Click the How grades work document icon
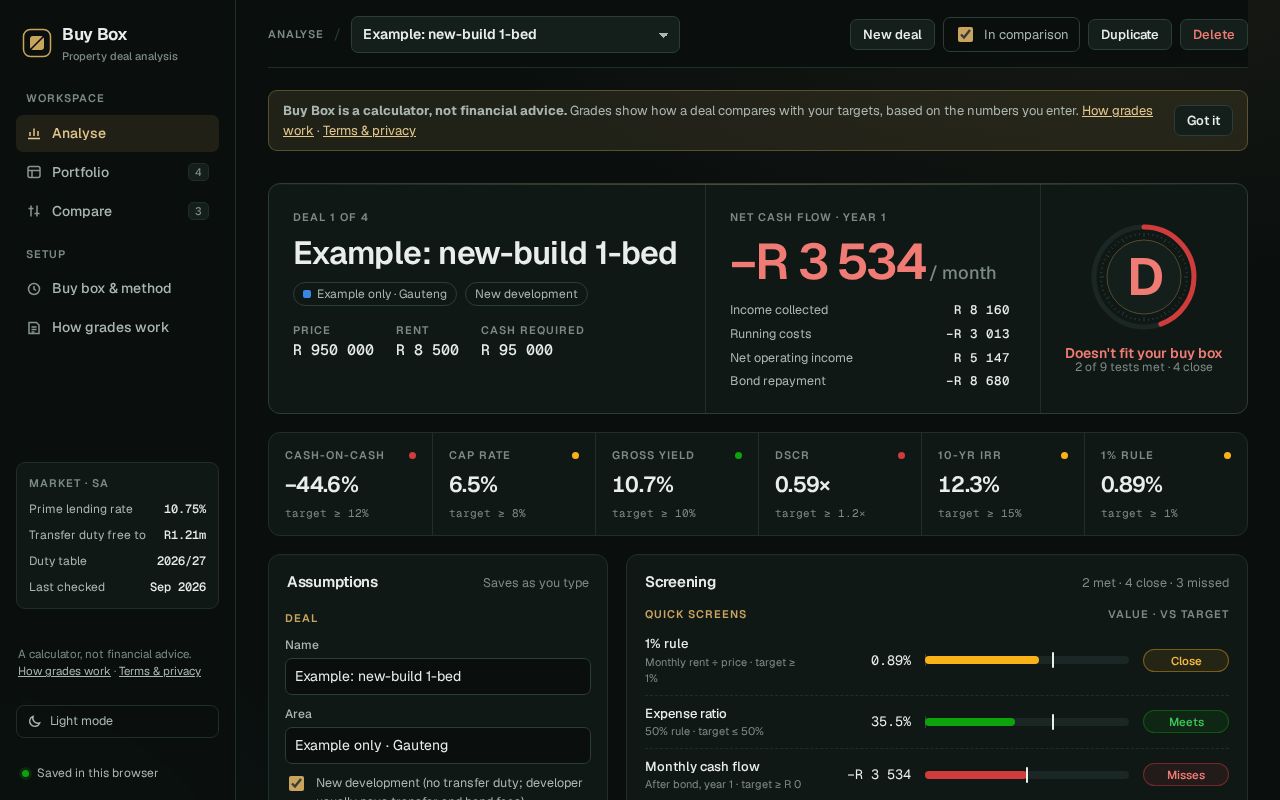This screenshot has height=800, width=1280. 34,328
